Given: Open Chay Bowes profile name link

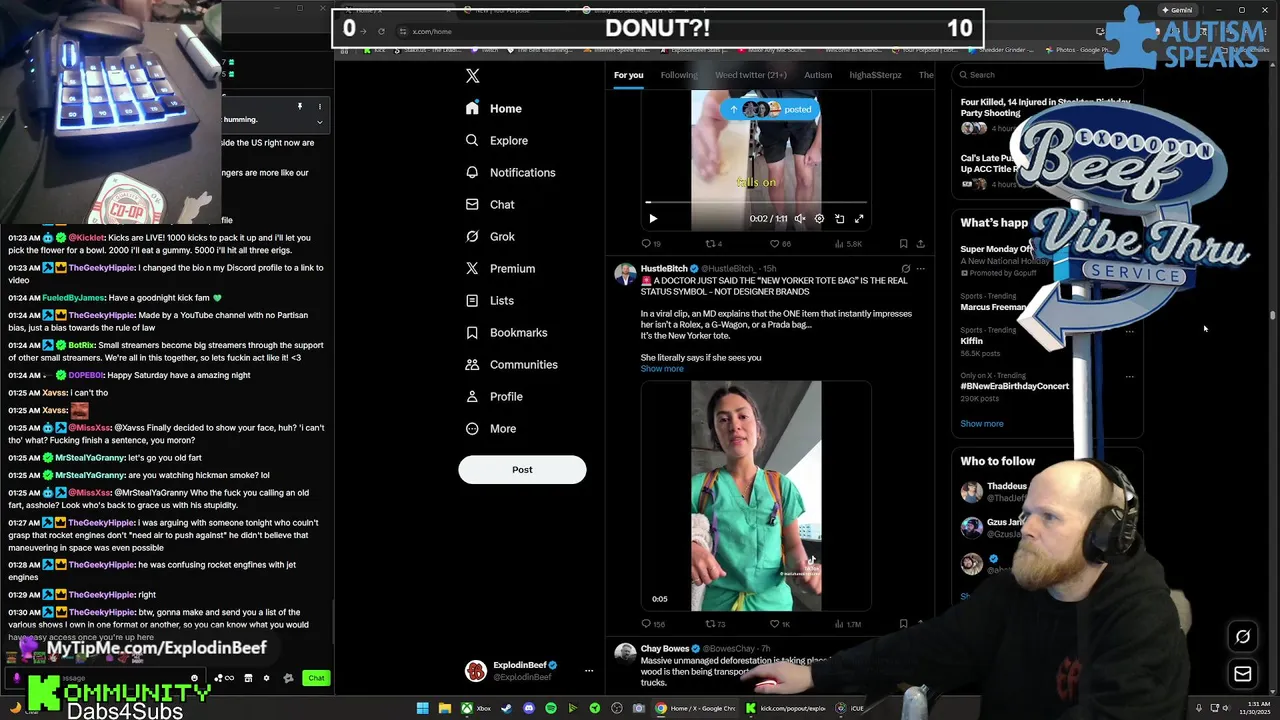Looking at the screenshot, I should [665, 649].
